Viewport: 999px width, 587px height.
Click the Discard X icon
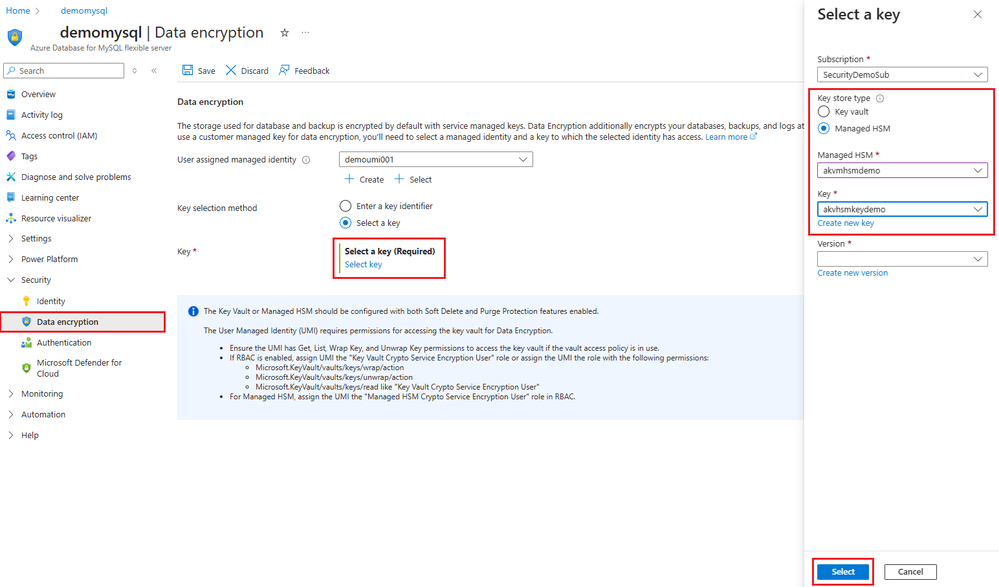231,70
